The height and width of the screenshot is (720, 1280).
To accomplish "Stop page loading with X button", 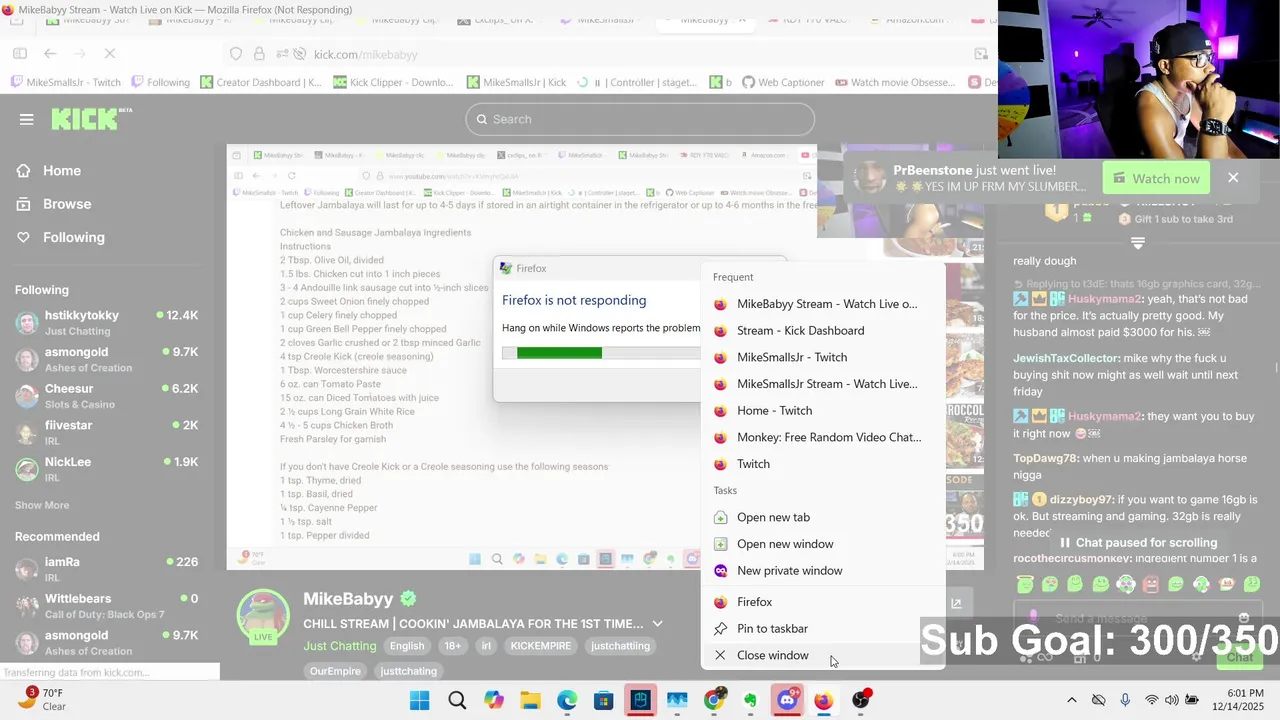I will [x=110, y=54].
